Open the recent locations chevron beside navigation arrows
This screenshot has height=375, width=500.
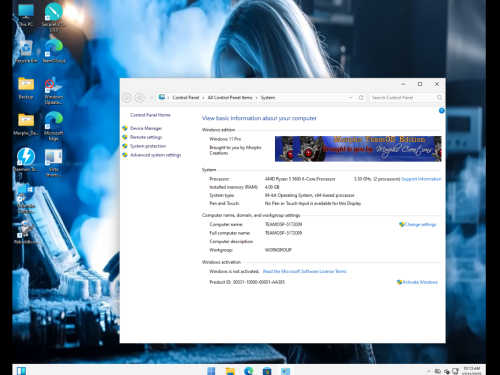pyautogui.click(x=151, y=98)
